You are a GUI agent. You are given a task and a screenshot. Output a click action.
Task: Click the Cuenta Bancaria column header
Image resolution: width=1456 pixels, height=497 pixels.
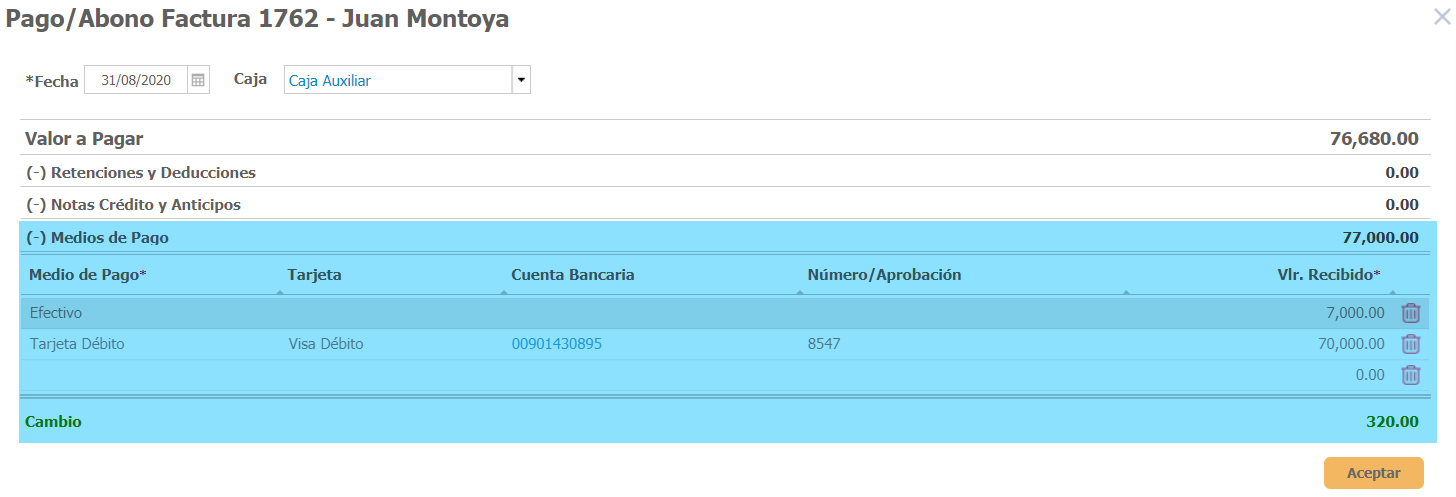pyautogui.click(x=572, y=275)
